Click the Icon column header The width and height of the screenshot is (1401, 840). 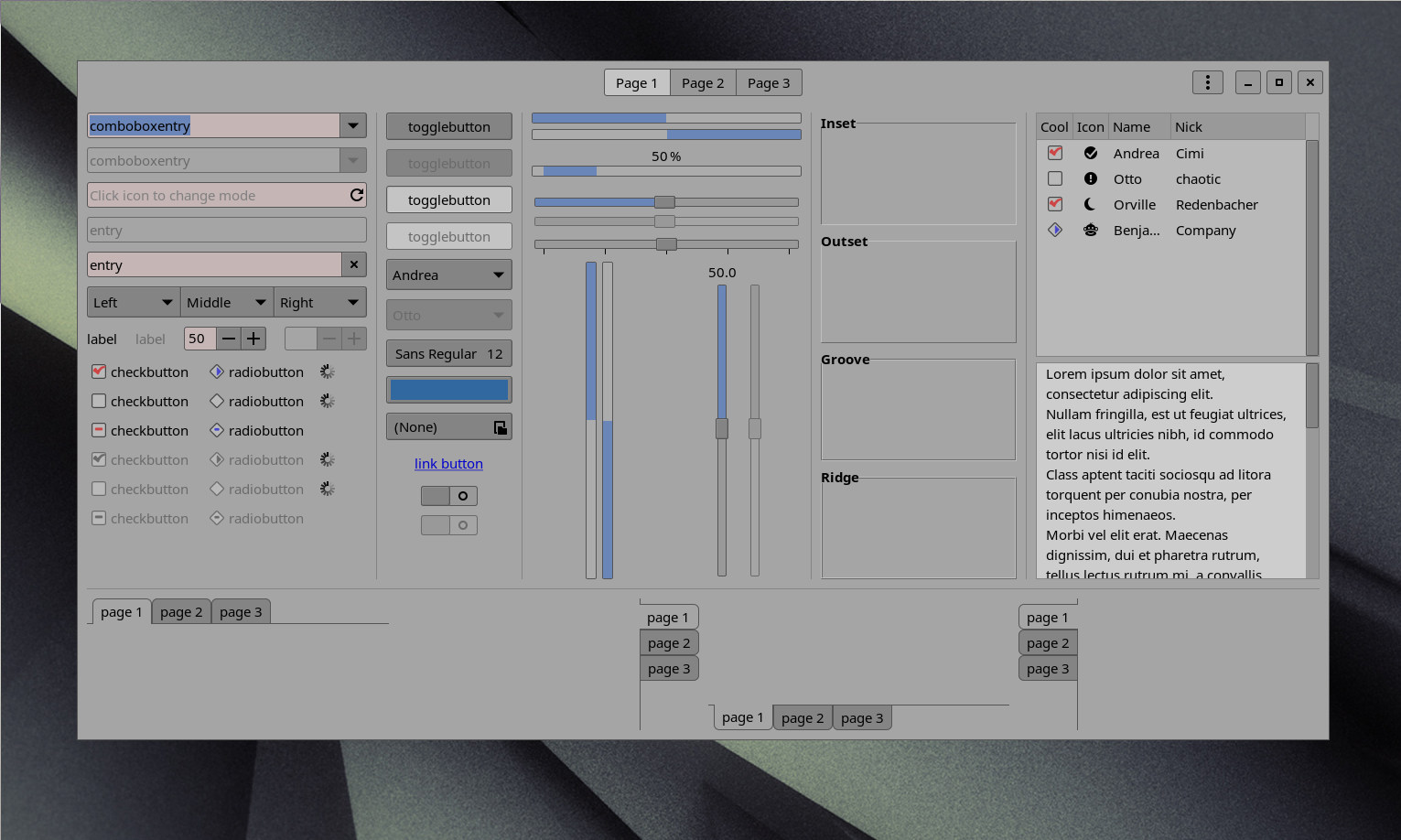click(1091, 127)
